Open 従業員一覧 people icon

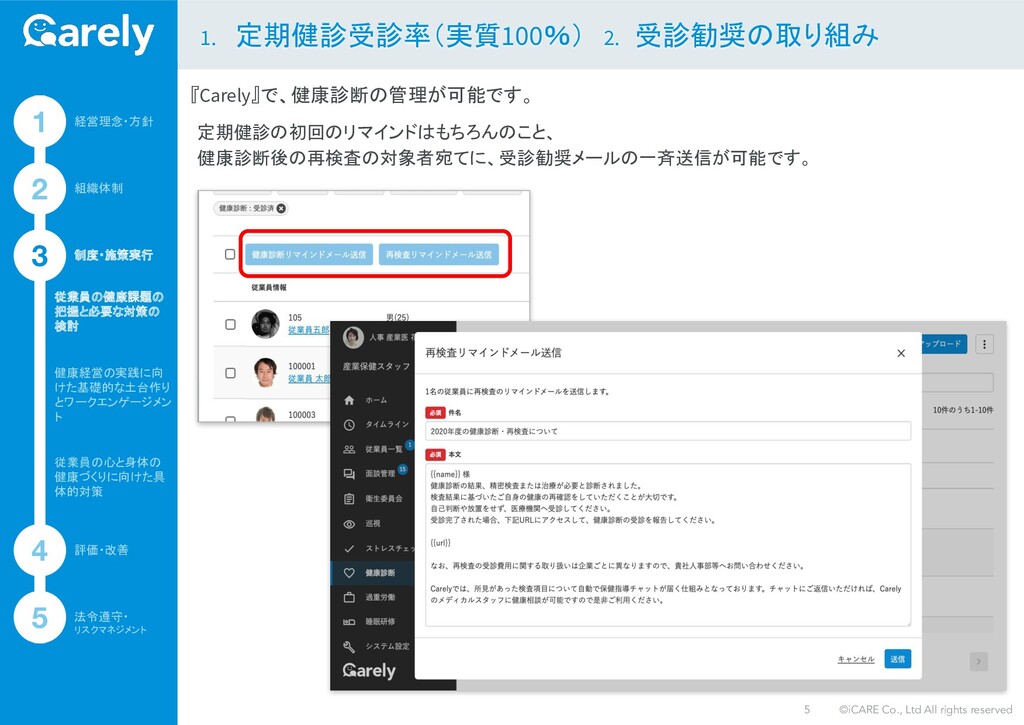(349, 449)
